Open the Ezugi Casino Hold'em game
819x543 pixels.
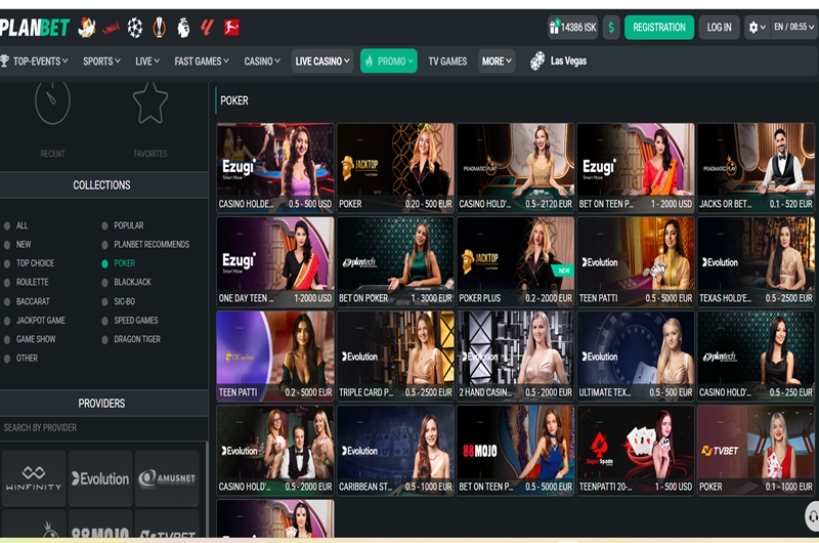pos(275,167)
